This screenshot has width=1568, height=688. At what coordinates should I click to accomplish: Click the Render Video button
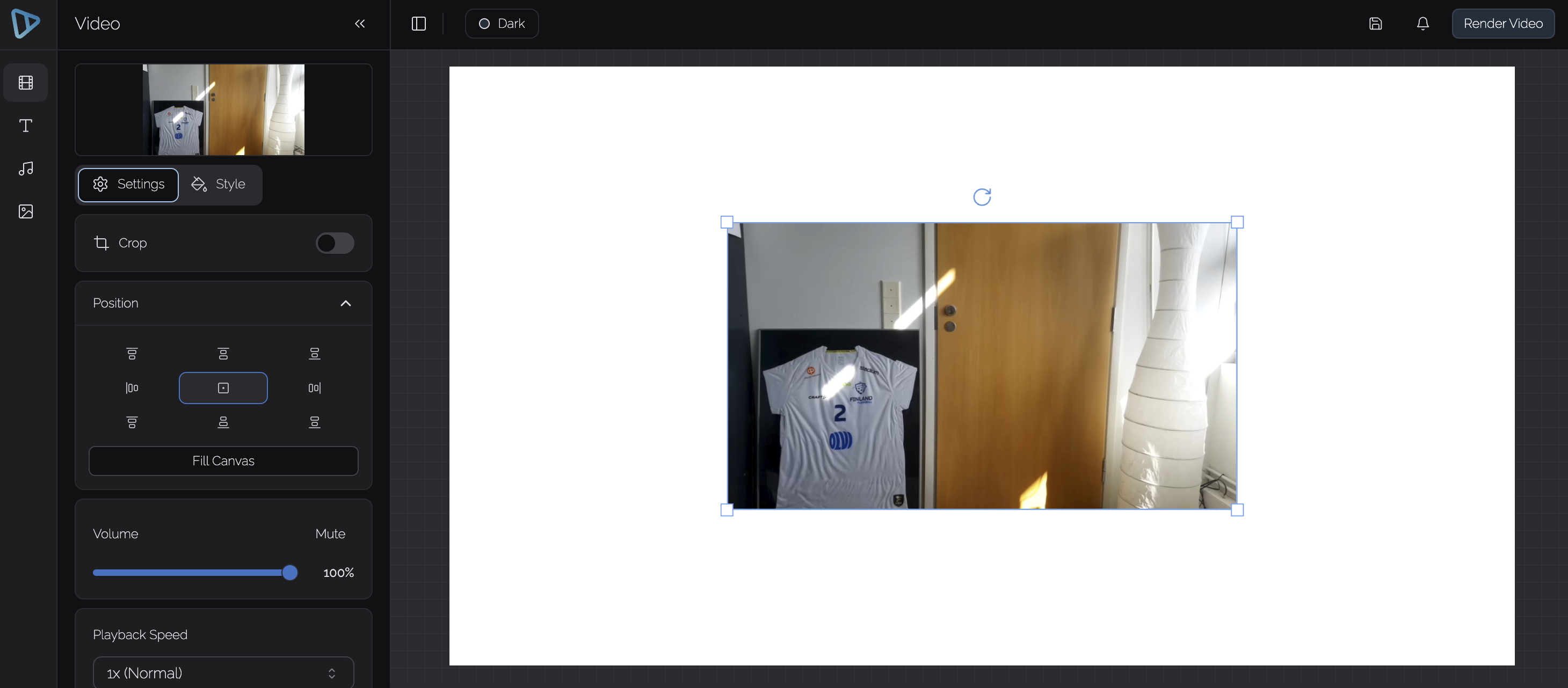tap(1502, 24)
